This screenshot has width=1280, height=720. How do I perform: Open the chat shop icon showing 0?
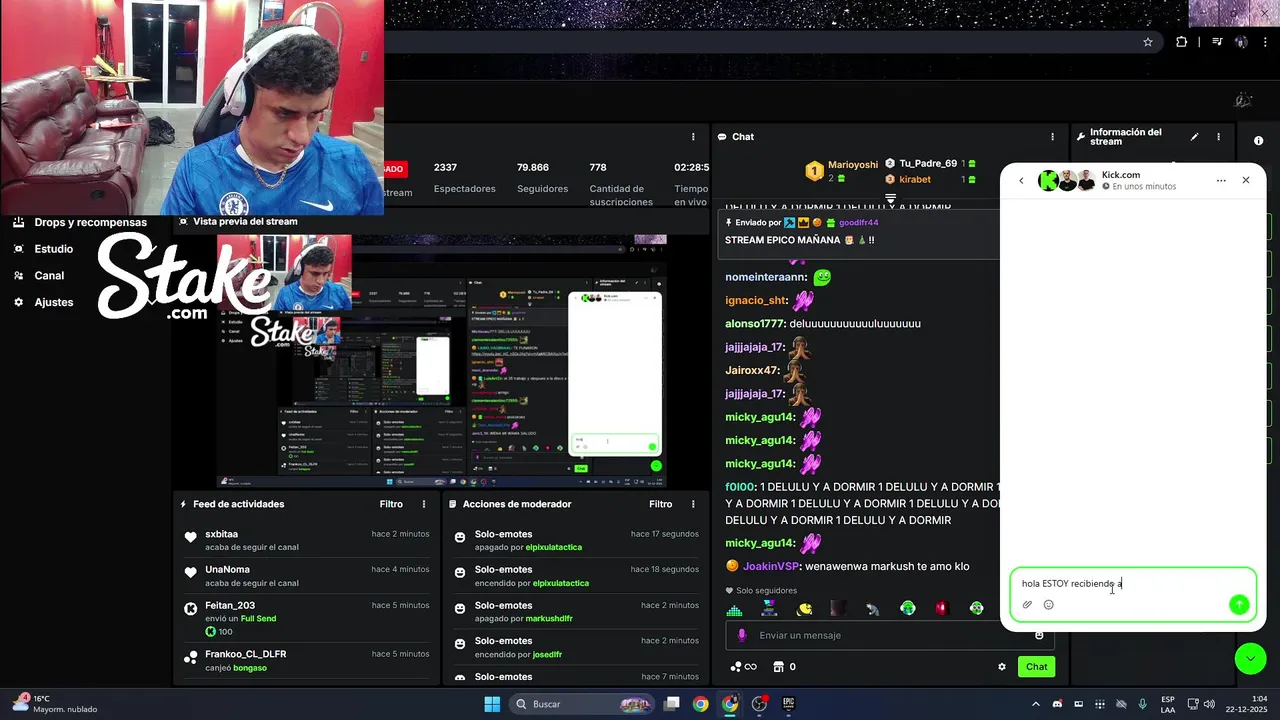click(x=785, y=667)
